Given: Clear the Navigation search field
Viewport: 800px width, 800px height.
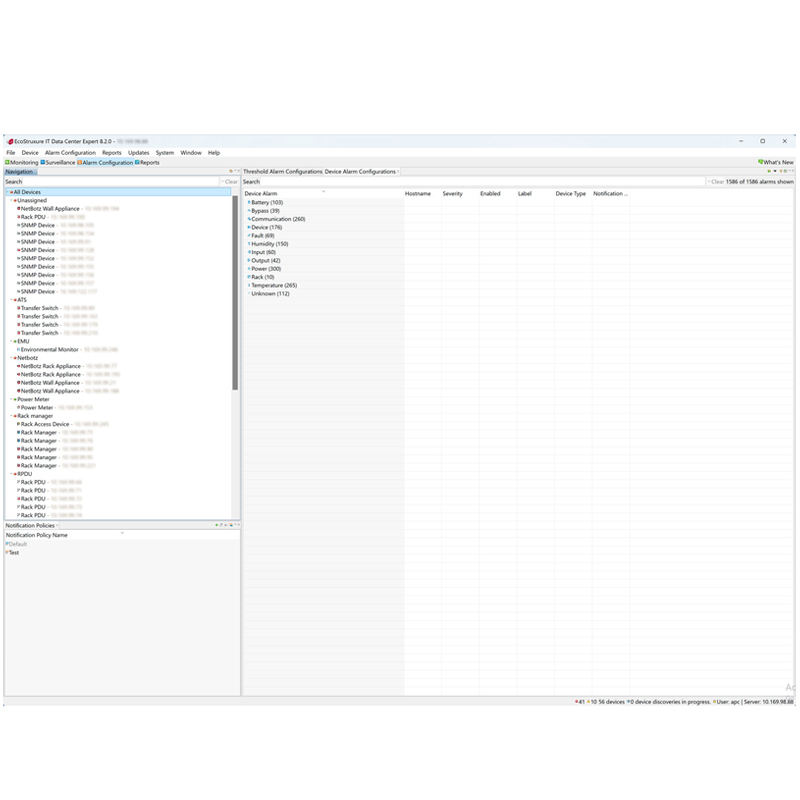Looking at the screenshot, I should [x=230, y=182].
